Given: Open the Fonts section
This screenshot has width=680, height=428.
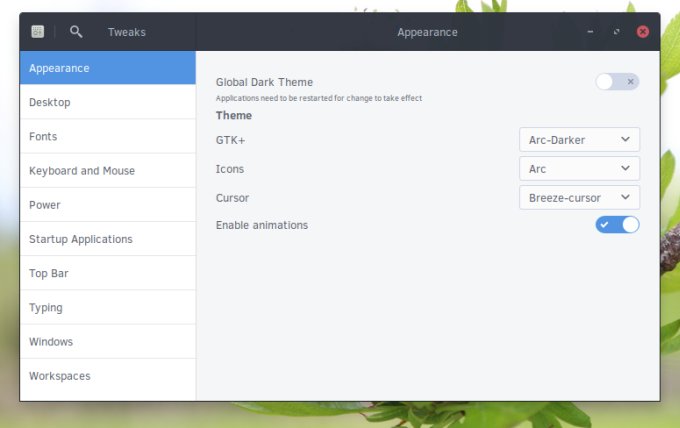Looking at the screenshot, I should click(108, 137).
